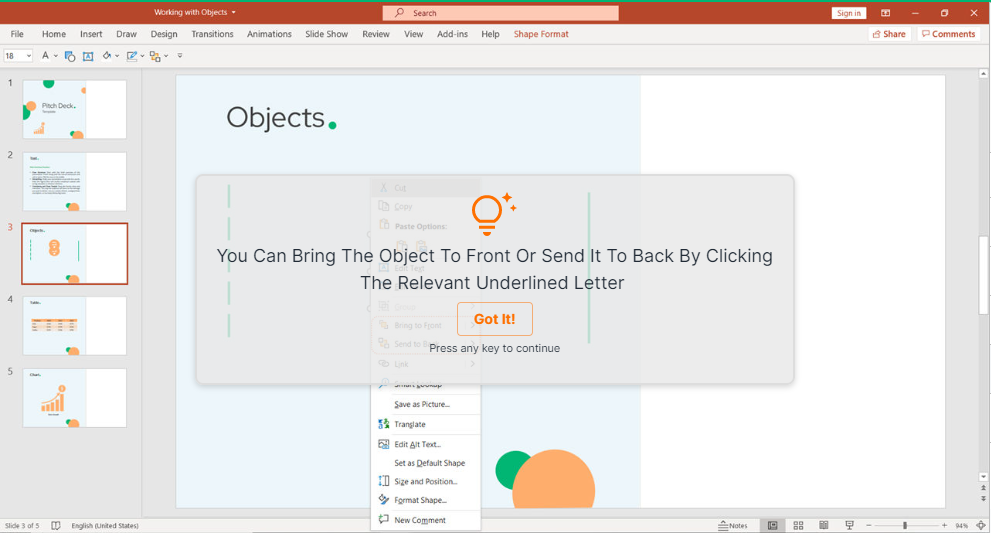The image size is (991, 533).
Task: Select slide 3 Objects thumbnail
Action: [x=75, y=254]
